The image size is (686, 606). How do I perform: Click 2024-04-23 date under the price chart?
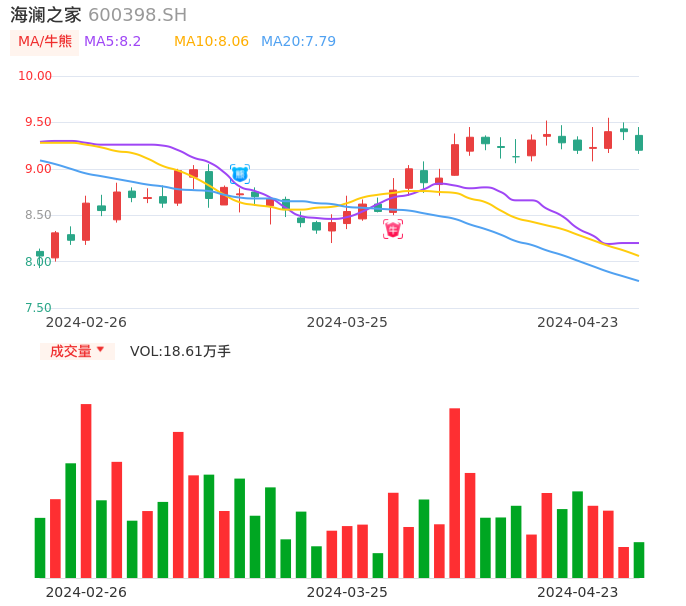pyautogui.click(x=578, y=322)
